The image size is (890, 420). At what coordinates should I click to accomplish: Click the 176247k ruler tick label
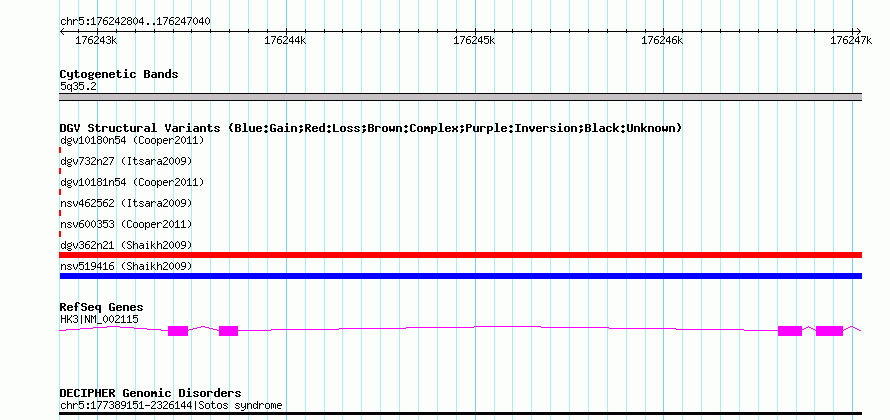click(x=851, y=40)
